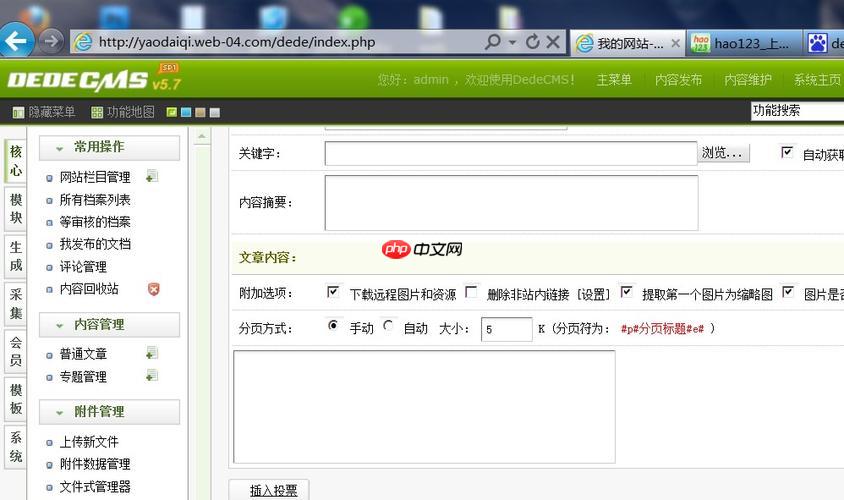Image resolution: width=844 pixels, height=500 pixels.
Task: Click the 关键字 input field
Action: click(511, 153)
